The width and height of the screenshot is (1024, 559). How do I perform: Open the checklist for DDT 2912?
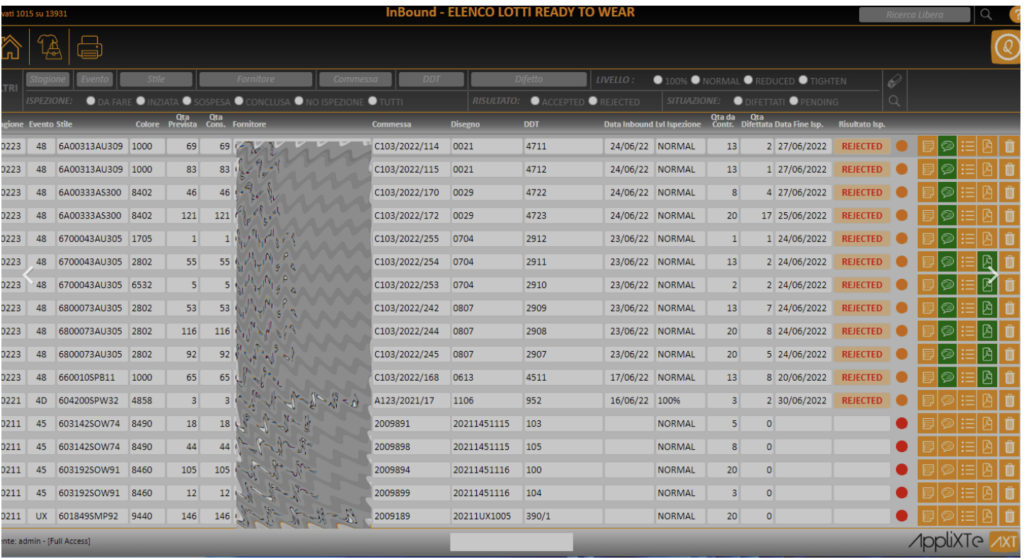point(967,238)
